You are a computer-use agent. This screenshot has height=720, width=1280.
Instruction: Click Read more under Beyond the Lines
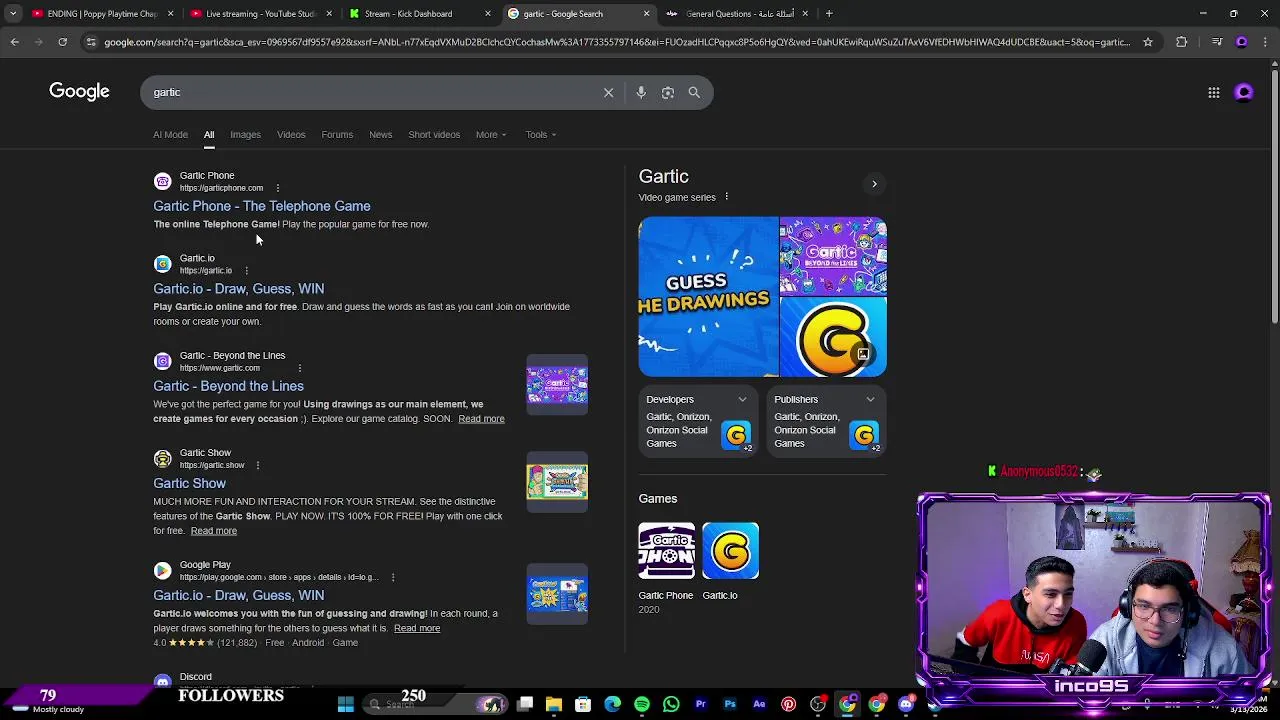point(481,419)
